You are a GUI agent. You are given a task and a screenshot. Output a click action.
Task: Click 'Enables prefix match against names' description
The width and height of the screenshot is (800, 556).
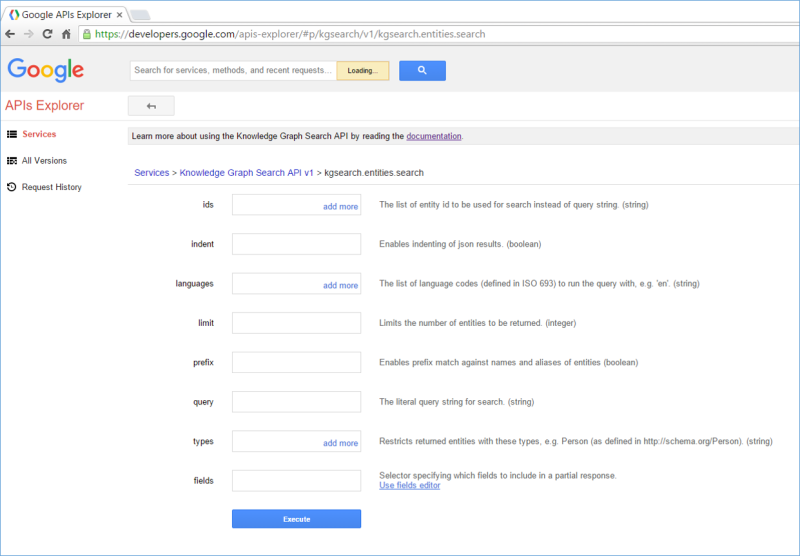click(x=509, y=363)
